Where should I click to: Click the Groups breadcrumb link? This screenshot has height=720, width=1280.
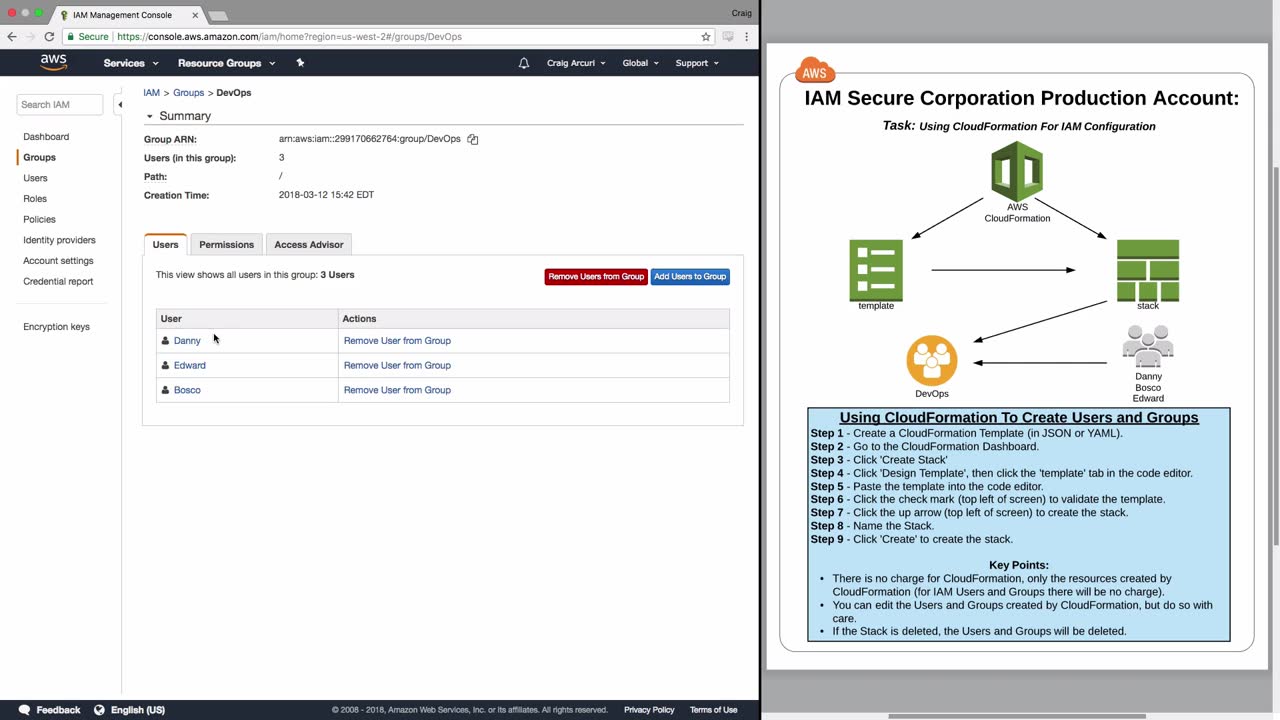coord(189,93)
